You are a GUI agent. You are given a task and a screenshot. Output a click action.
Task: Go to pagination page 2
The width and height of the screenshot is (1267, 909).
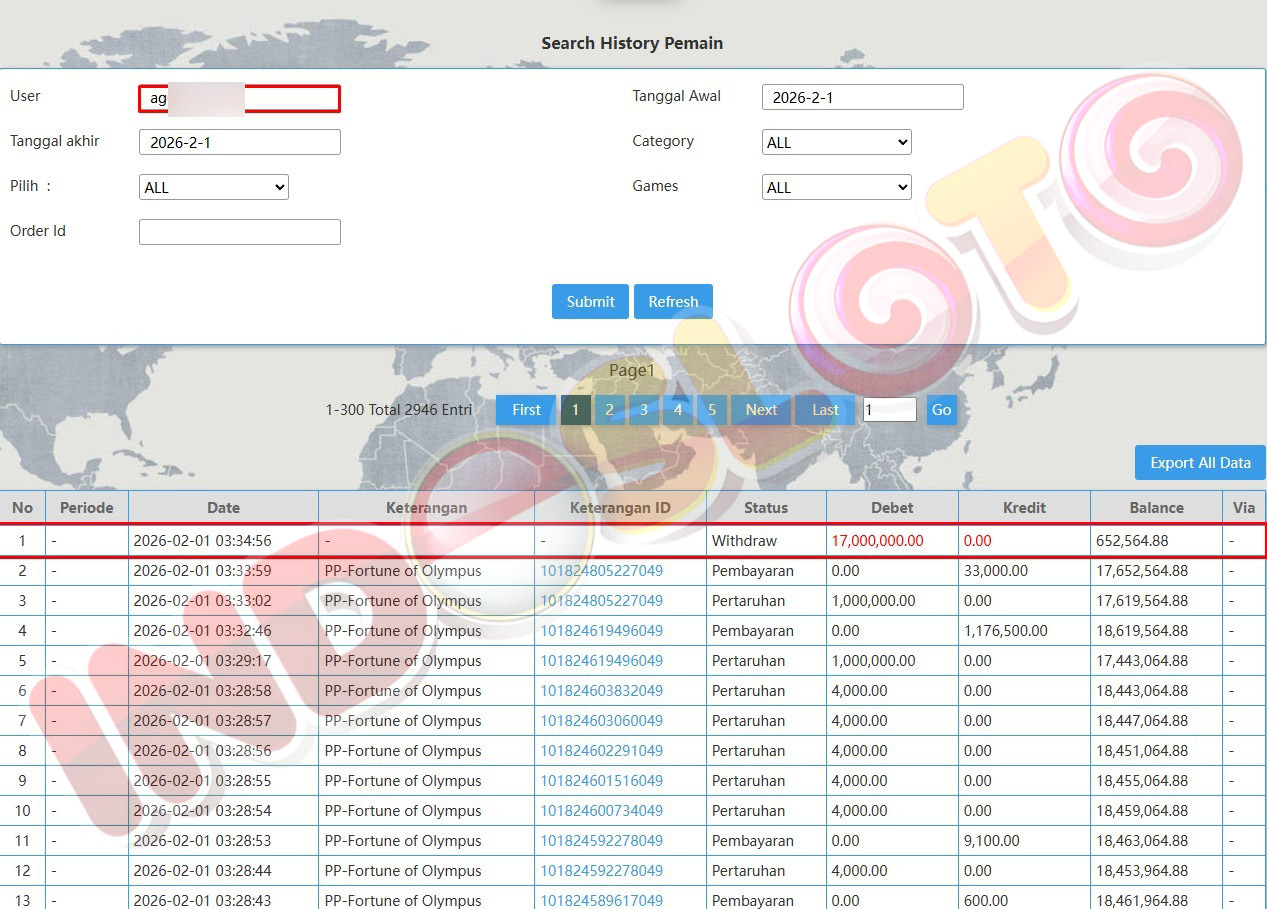tap(609, 410)
